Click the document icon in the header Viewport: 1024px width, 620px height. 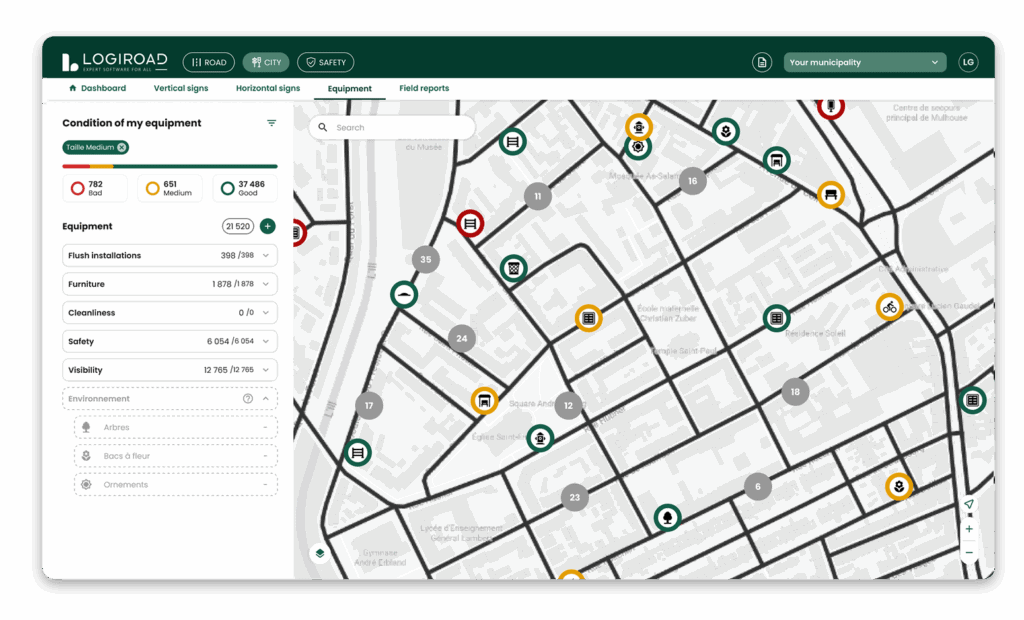pos(762,62)
